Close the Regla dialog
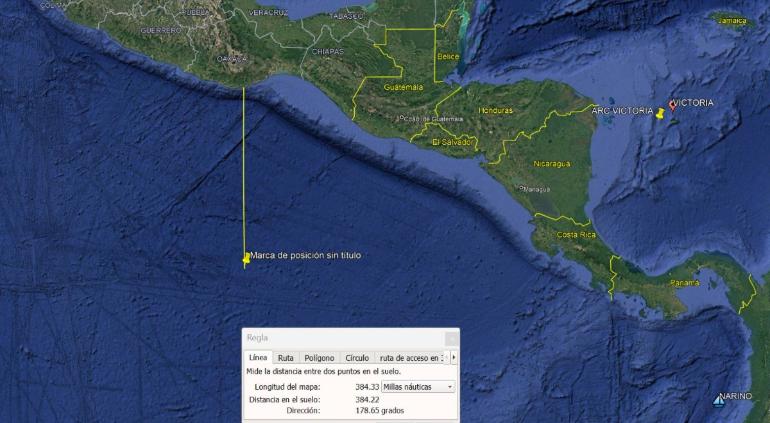Image resolution: width=770 pixels, height=423 pixels. 450,338
